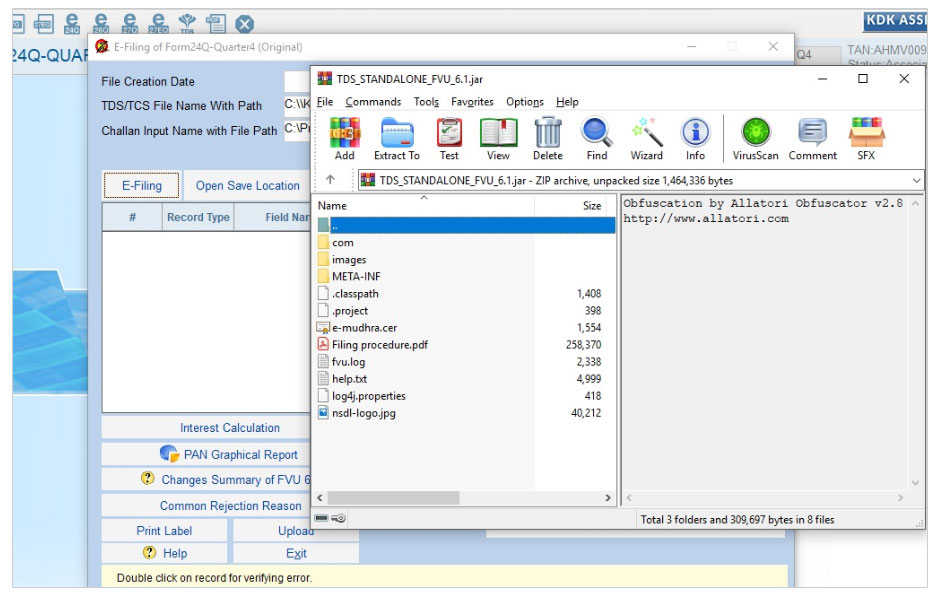
Task: Click the 24Q icon in KDK toolbar
Action: 71,23
